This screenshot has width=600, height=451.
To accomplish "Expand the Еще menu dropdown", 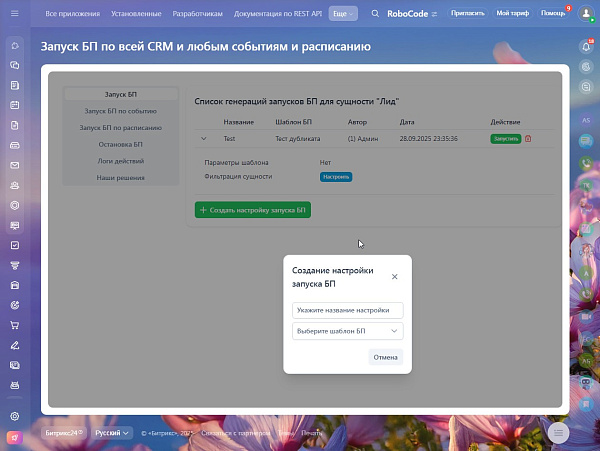I will [x=343, y=13].
